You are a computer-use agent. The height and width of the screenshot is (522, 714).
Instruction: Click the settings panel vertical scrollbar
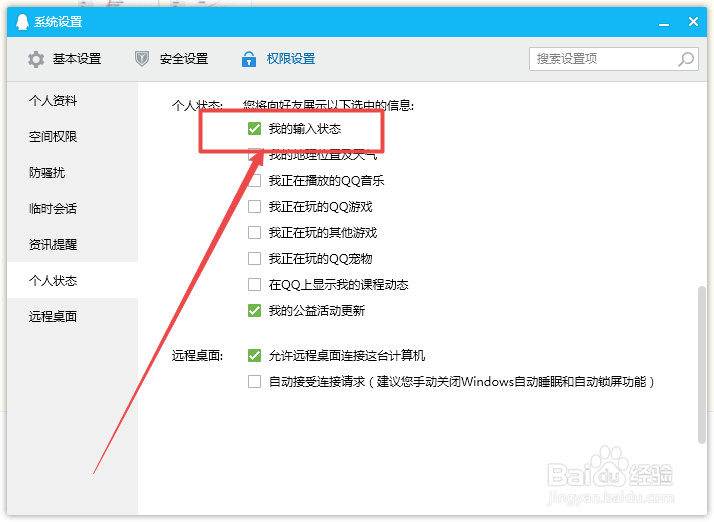(702, 364)
